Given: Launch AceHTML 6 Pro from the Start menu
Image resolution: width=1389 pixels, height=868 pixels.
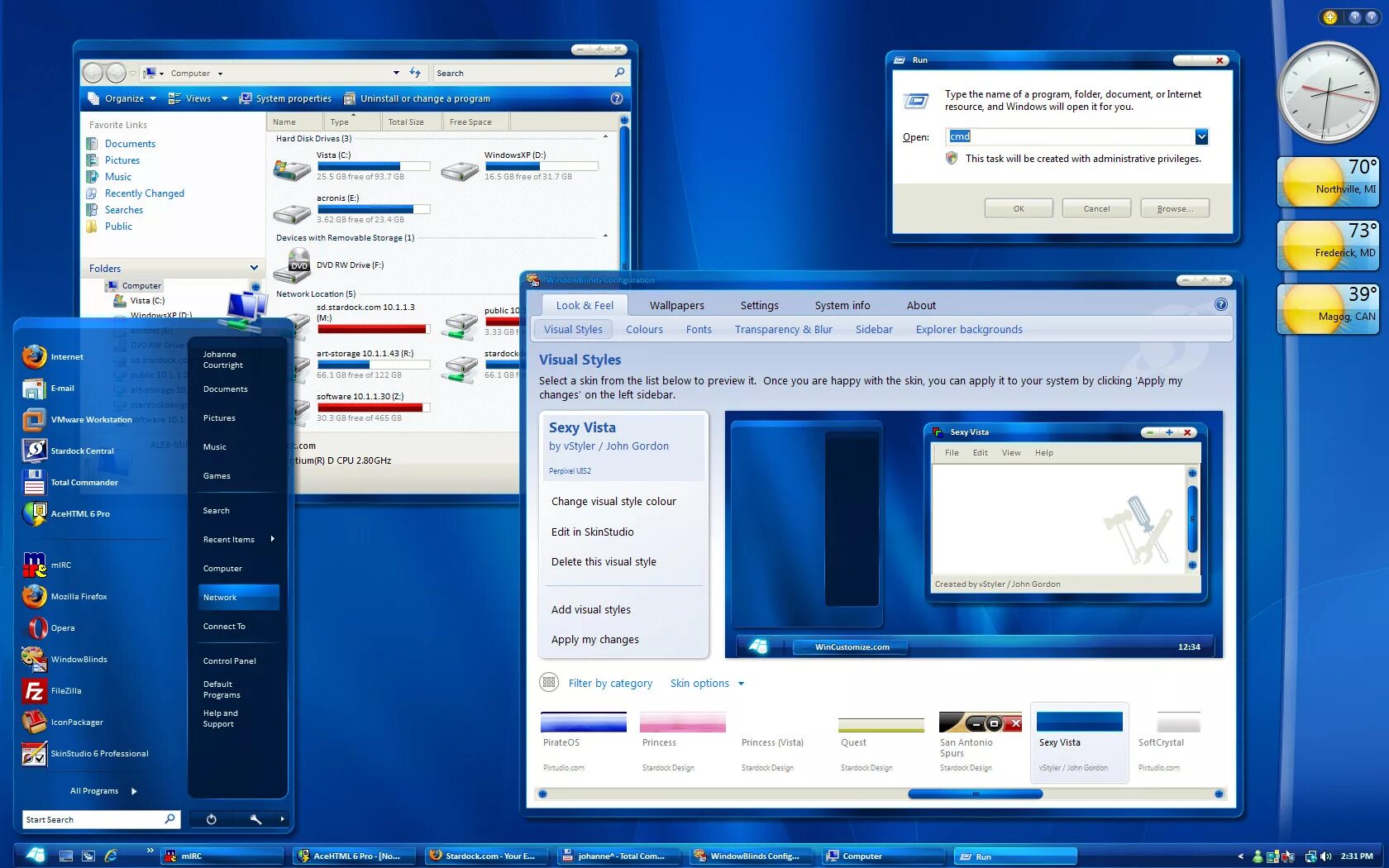Looking at the screenshot, I should pos(66,514).
